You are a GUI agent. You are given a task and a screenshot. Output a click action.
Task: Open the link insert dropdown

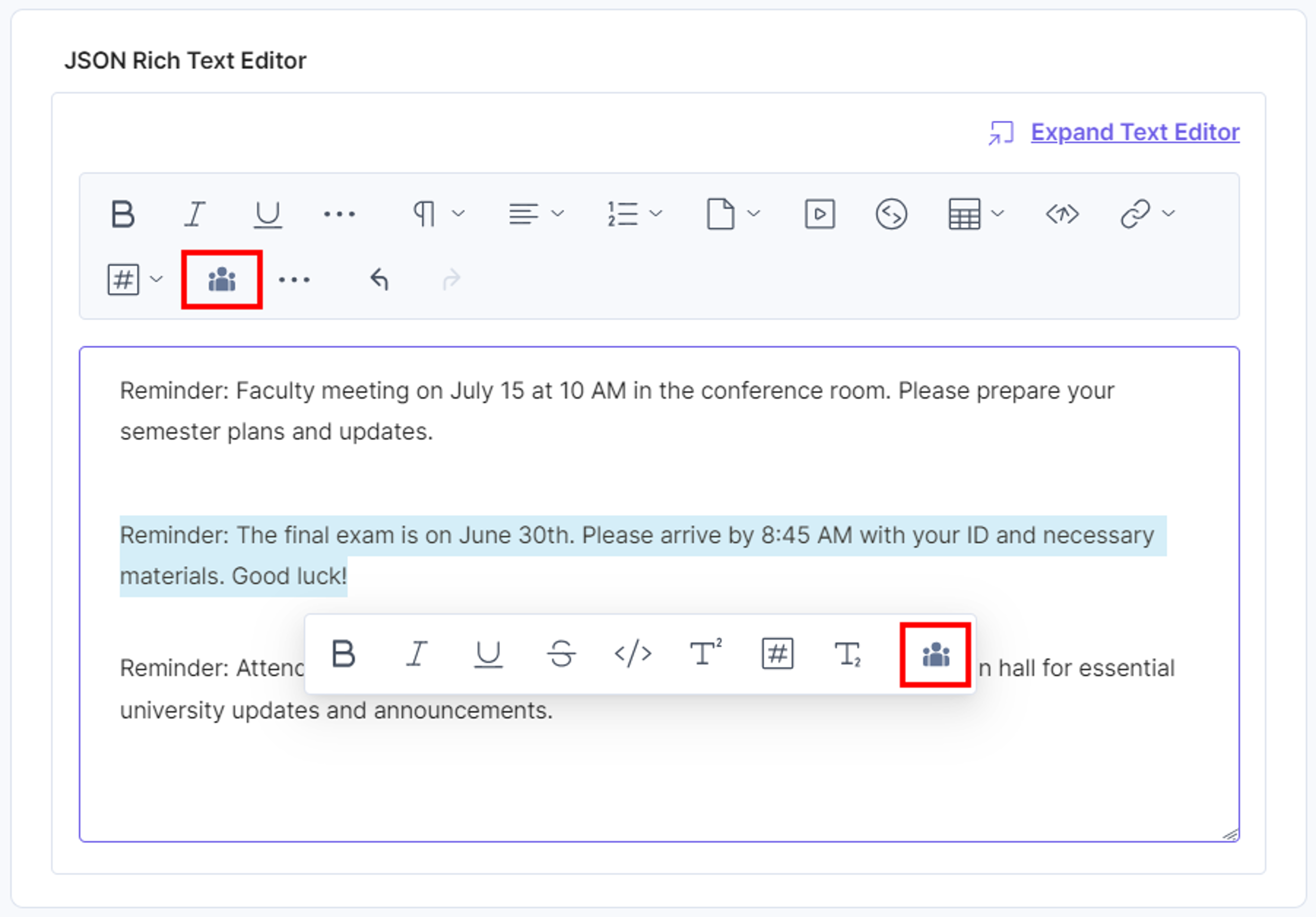tap(1147, 215)
